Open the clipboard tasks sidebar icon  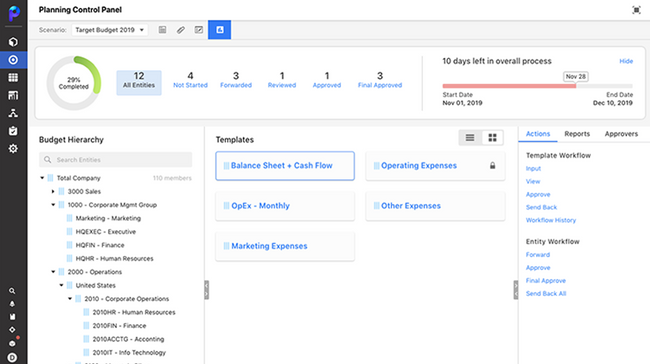coord(13,131)
